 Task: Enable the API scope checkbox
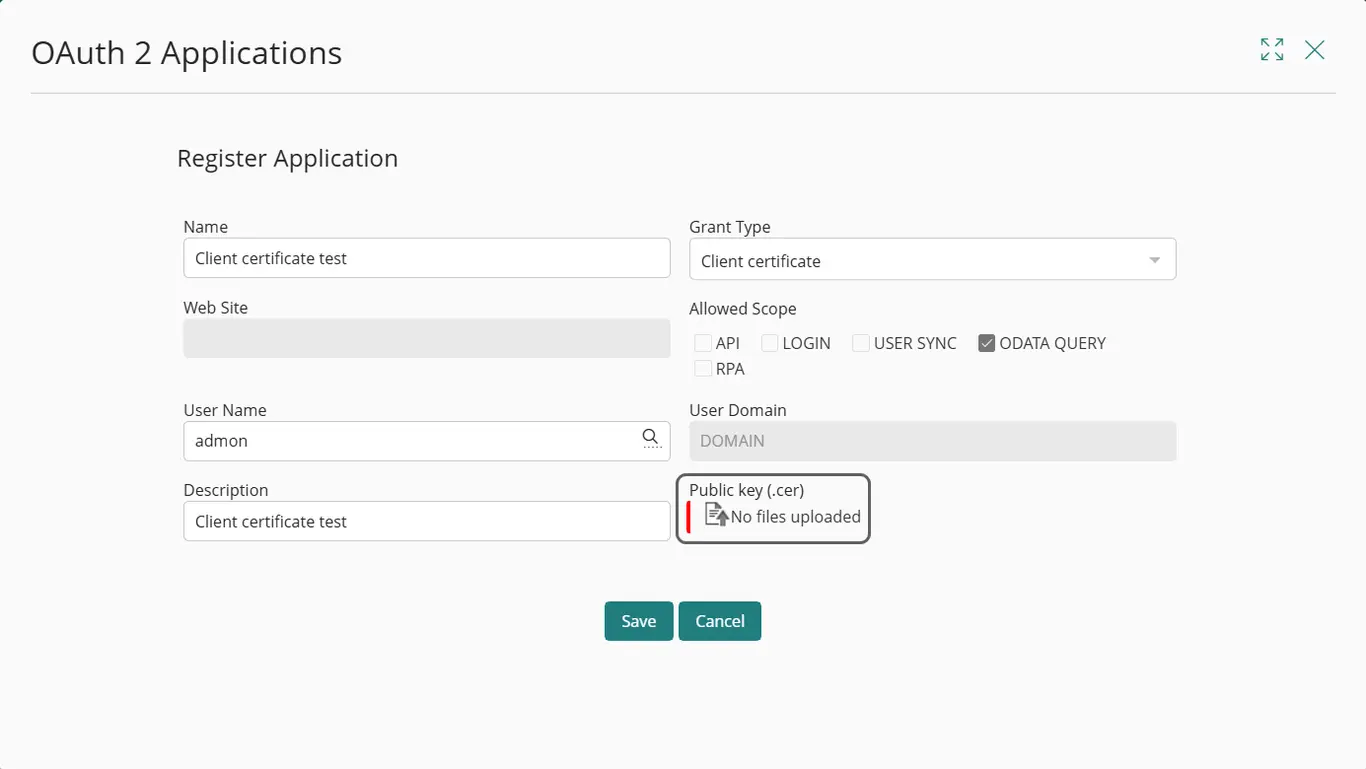[x=703, y=343]
